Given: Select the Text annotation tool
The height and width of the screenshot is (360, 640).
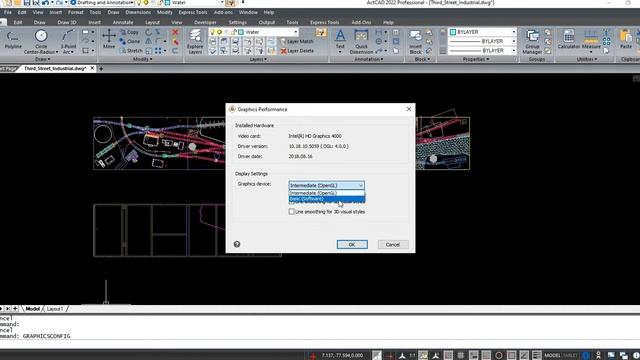Looking at the screenshot, I should (340, 41).
